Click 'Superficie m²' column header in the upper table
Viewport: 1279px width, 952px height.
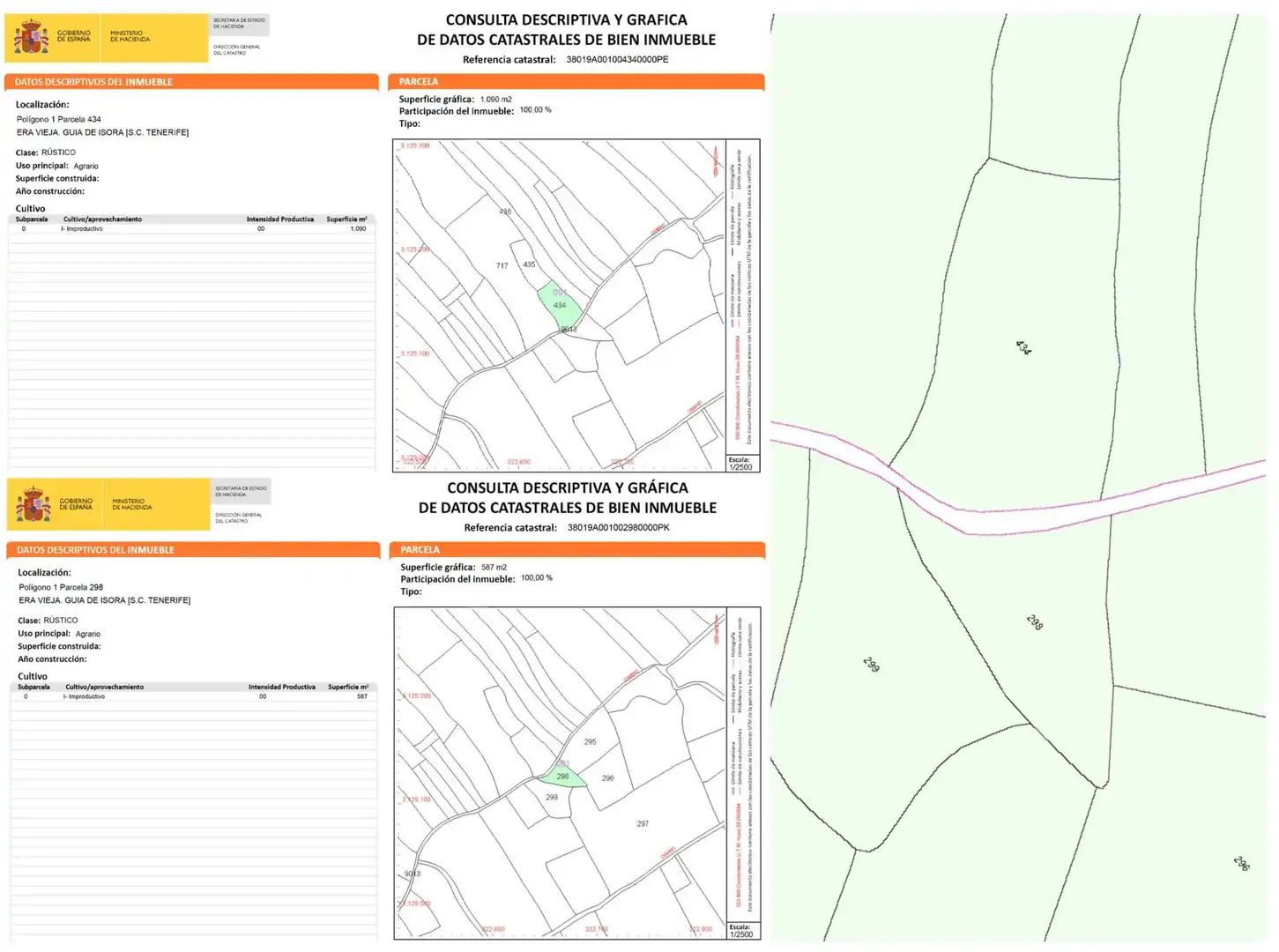point(346,219)
